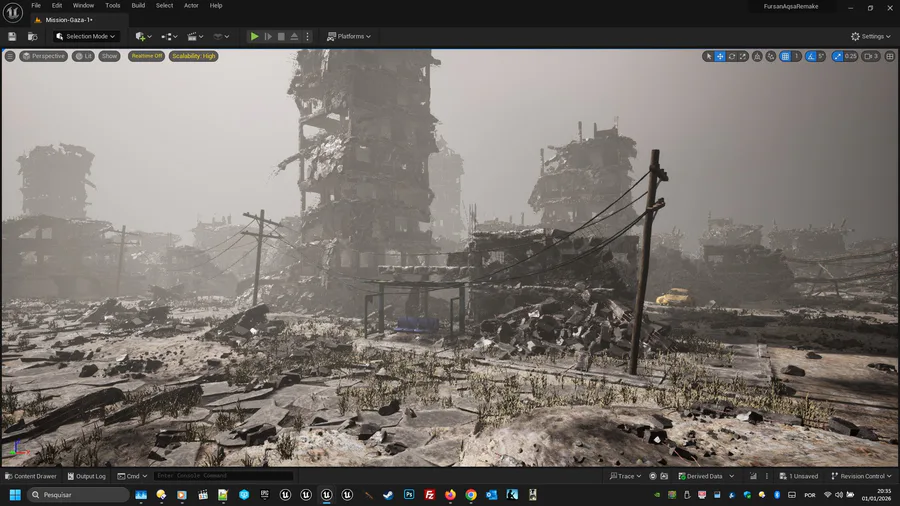Click the Eject button in play controls
This screenshot has height=506, width=900.
coord(294,36)
